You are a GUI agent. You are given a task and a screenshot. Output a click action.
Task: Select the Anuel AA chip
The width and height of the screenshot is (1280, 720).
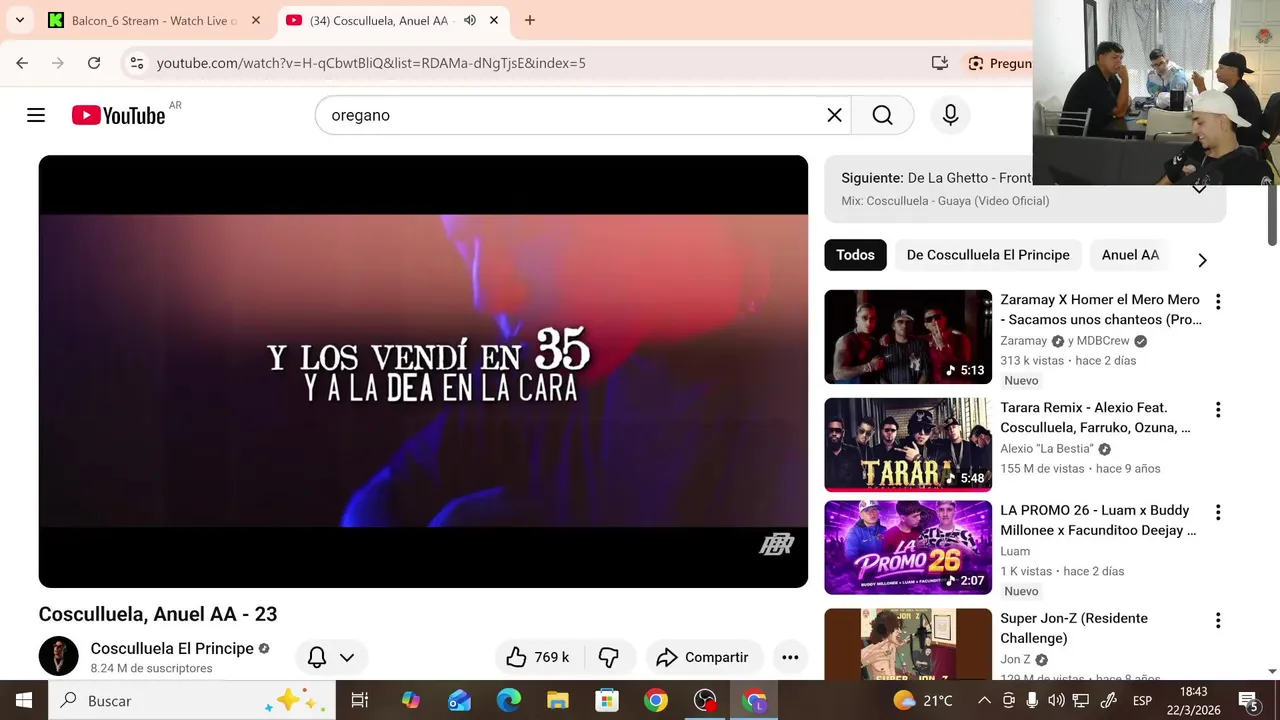1130,255
